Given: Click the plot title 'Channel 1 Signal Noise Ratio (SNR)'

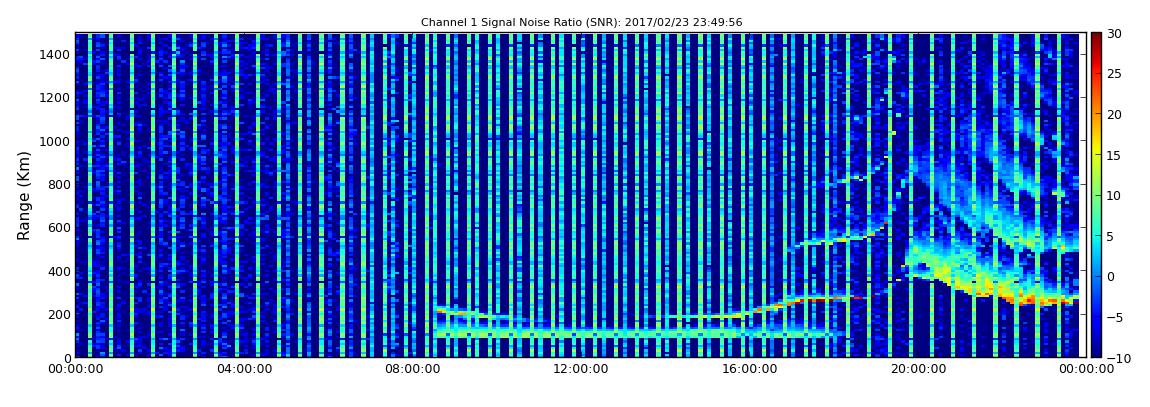Looking at the screenshot, I should 582,23.
